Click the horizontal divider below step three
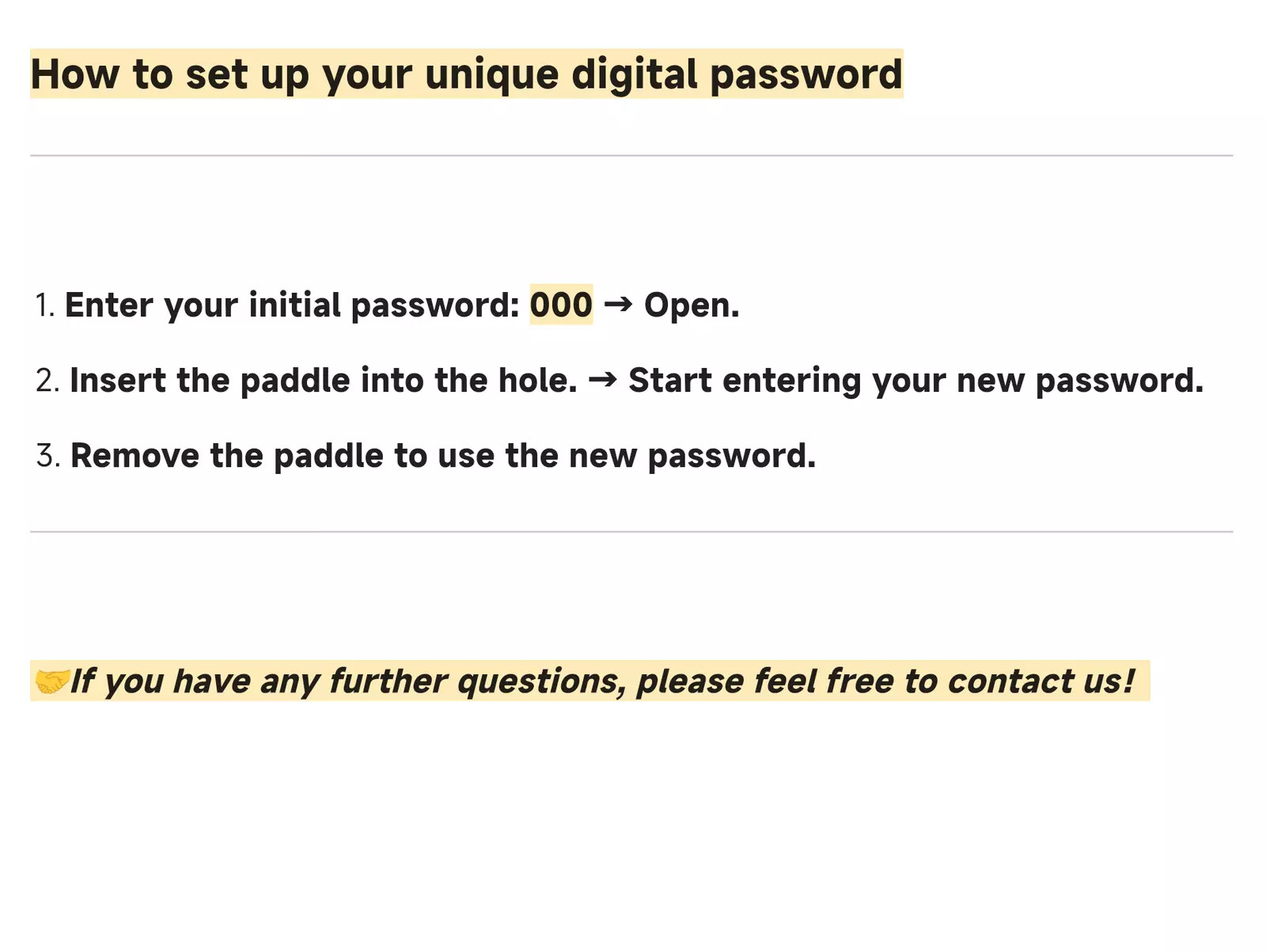Image resolution: width=1266 pixels, height=952 pixels. tap(631, 532)
